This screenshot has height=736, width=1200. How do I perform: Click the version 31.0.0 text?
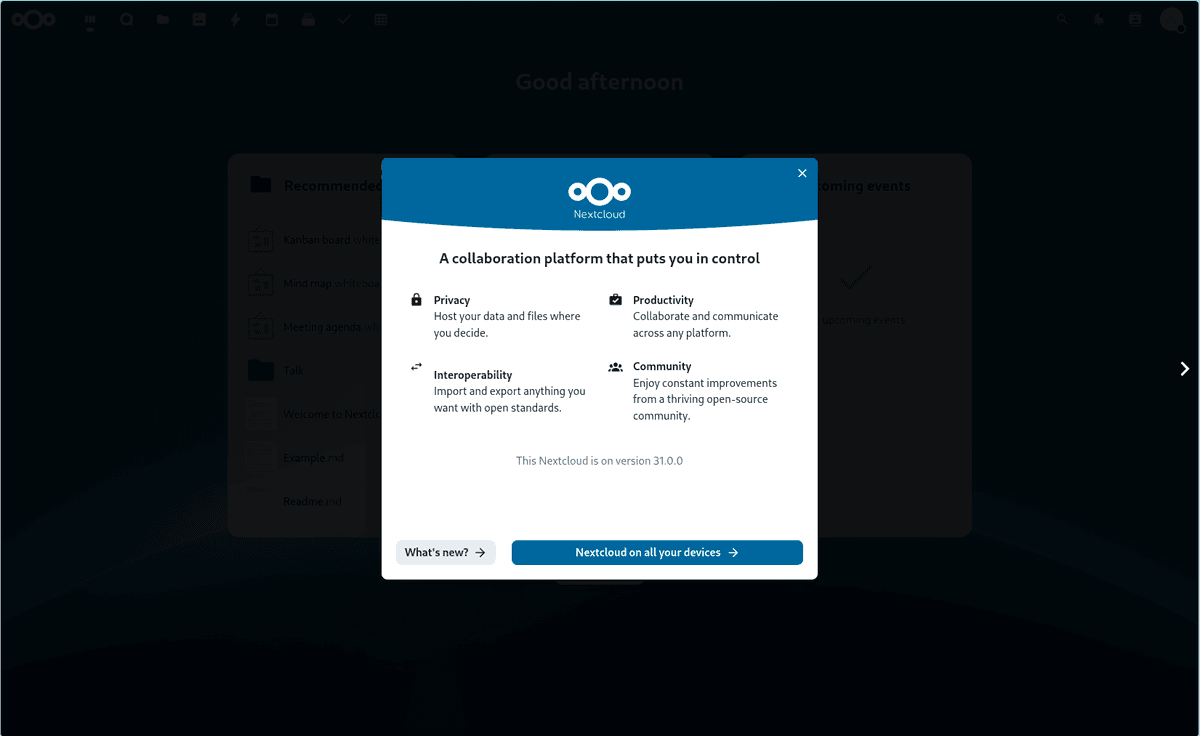pyautogui.click(x=599, y=461)
